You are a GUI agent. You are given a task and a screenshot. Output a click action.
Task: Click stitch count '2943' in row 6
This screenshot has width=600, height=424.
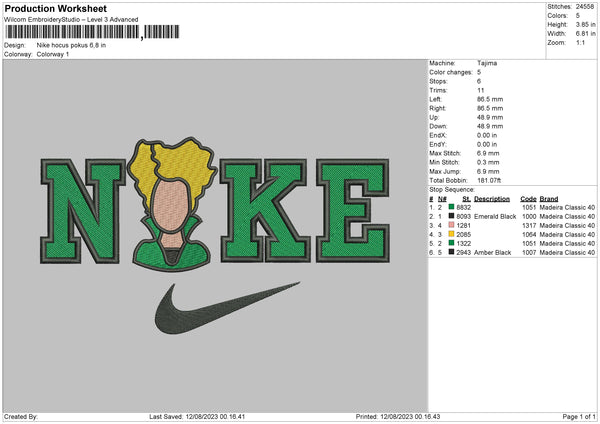click(463, 252)
